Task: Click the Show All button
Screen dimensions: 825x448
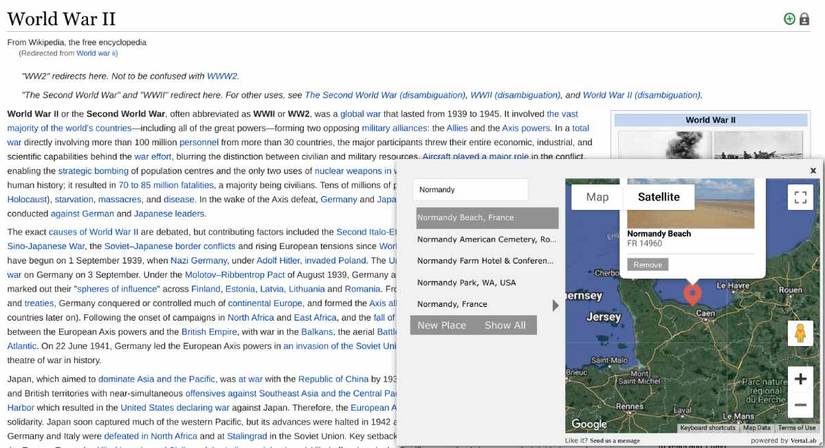Action: pos(505,325)
